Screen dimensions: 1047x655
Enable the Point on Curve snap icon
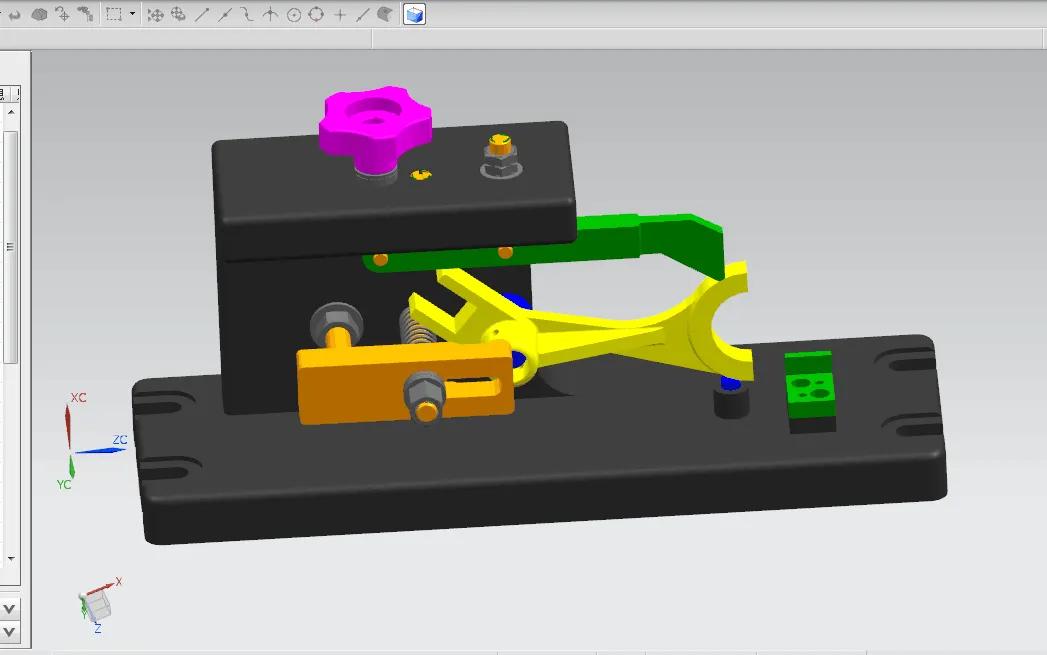click(362, 14)
